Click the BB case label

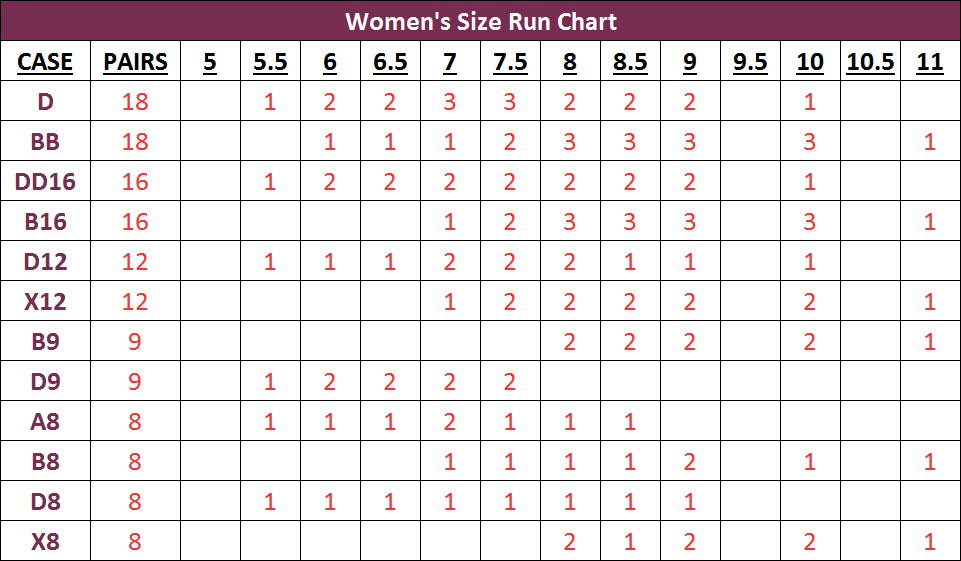(45, 142)
